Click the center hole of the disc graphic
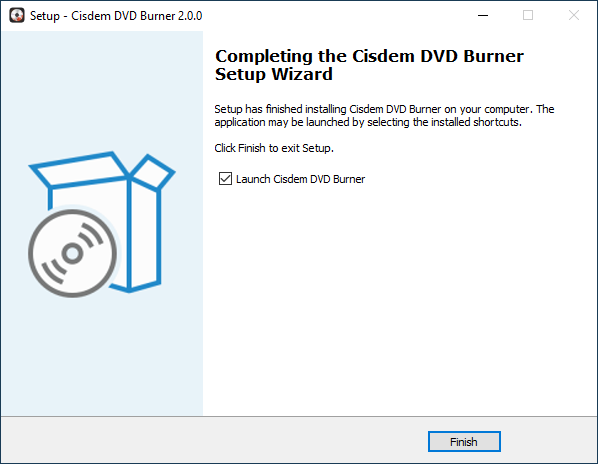598x464 pixels. click(72, 253)
